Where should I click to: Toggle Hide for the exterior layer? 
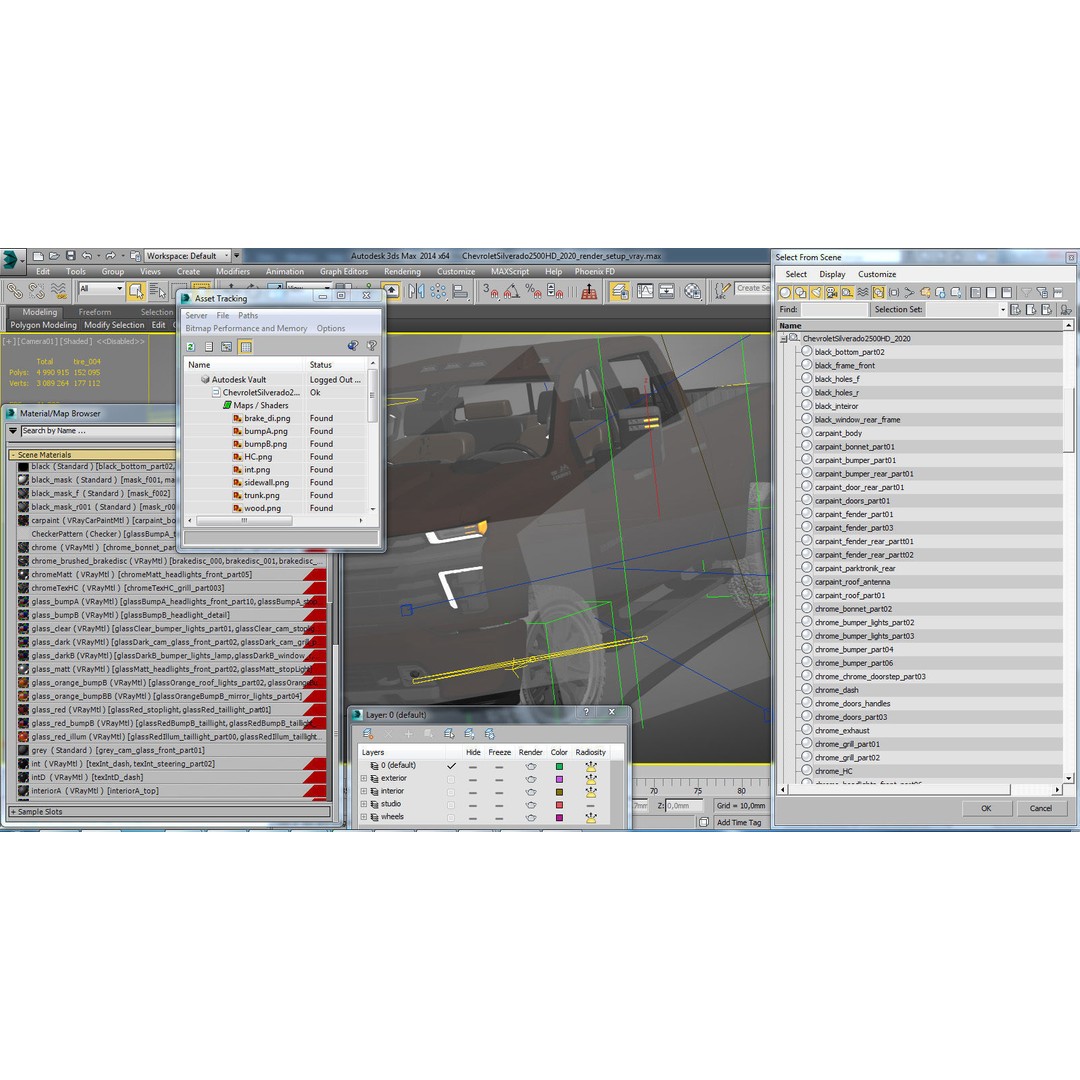[473, 779]
